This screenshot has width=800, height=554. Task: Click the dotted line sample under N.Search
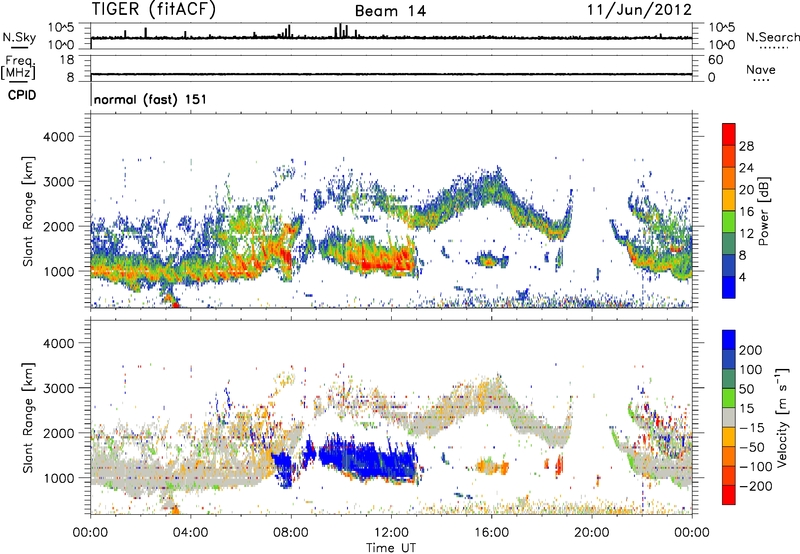(773, 47)
